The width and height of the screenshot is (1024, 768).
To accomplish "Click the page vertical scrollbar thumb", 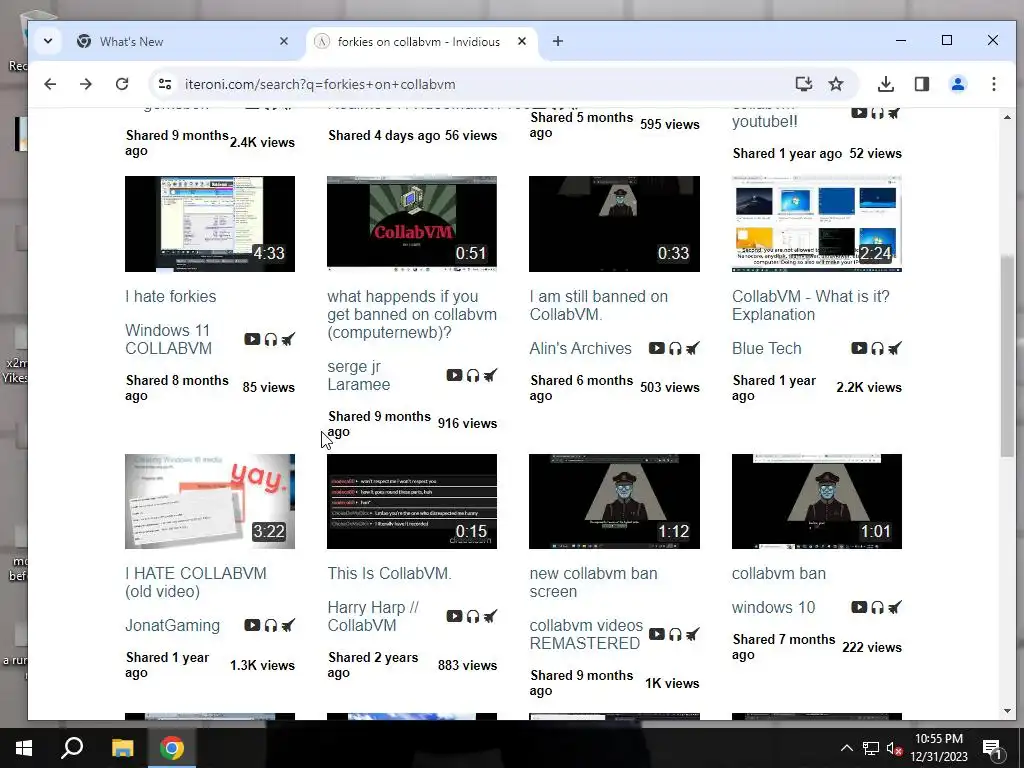I will [x=1007, y=356].
